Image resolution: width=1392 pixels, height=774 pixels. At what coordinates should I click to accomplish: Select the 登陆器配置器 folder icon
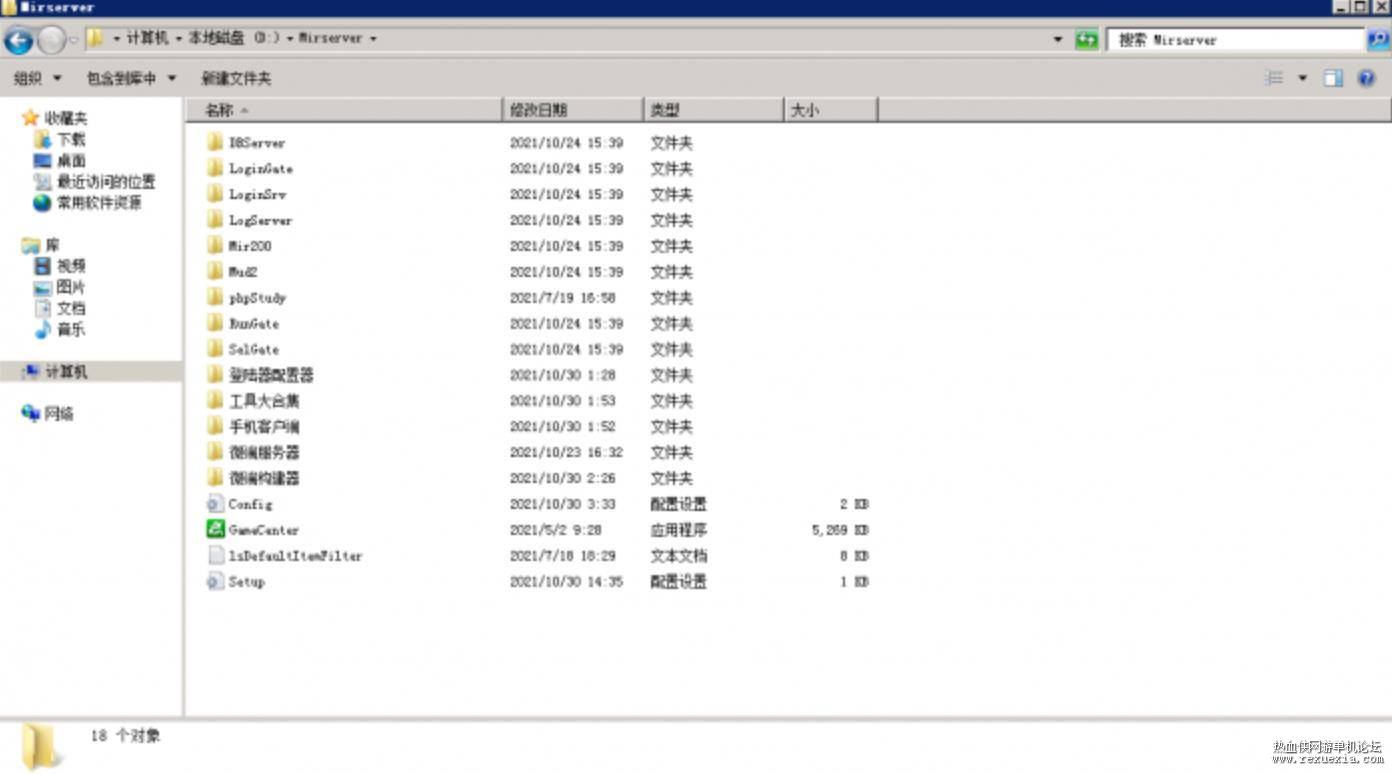[x=215, y=374]
